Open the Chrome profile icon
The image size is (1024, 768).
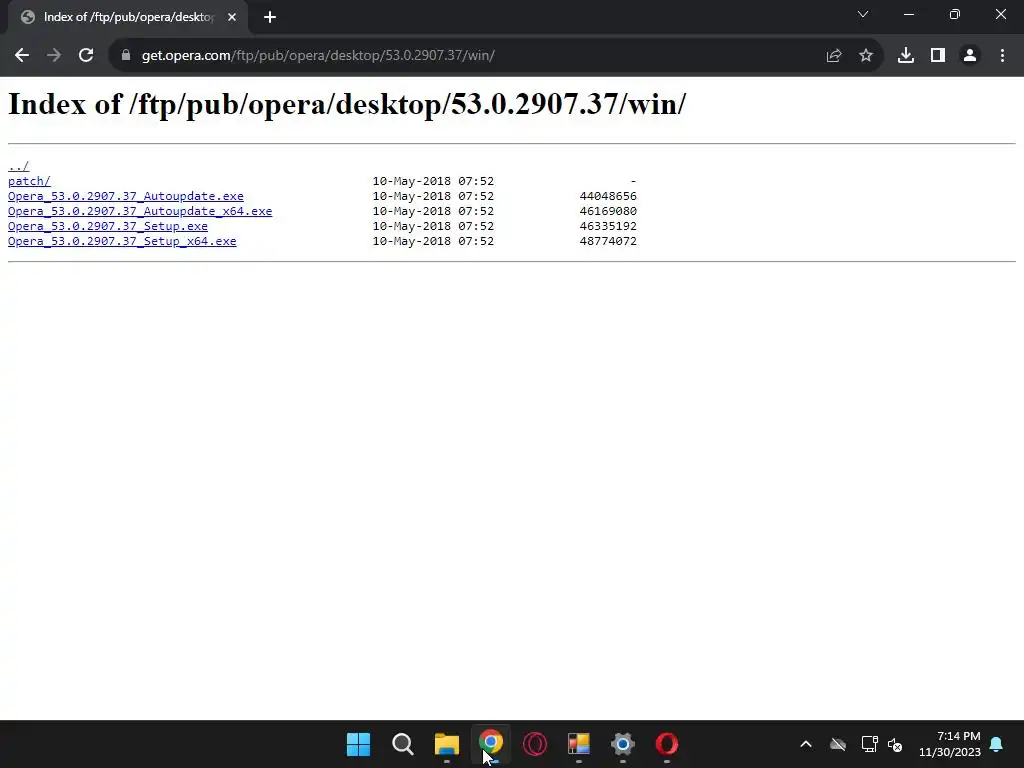[970, 56]
